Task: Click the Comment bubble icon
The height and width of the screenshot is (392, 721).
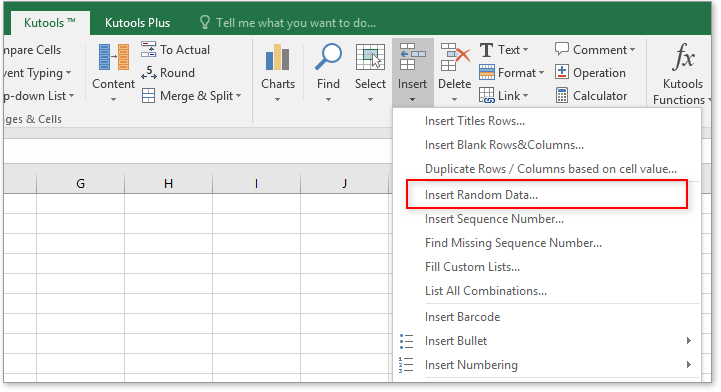Action: [x=561, y=49]
